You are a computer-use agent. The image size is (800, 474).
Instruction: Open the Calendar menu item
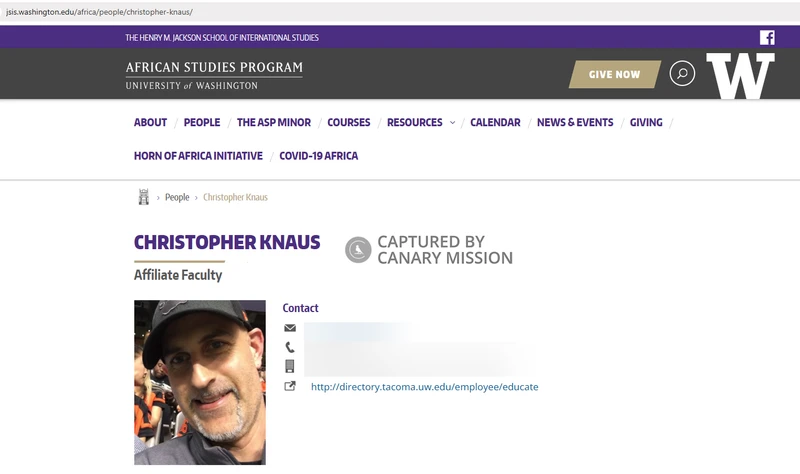[x=495, y=122]
